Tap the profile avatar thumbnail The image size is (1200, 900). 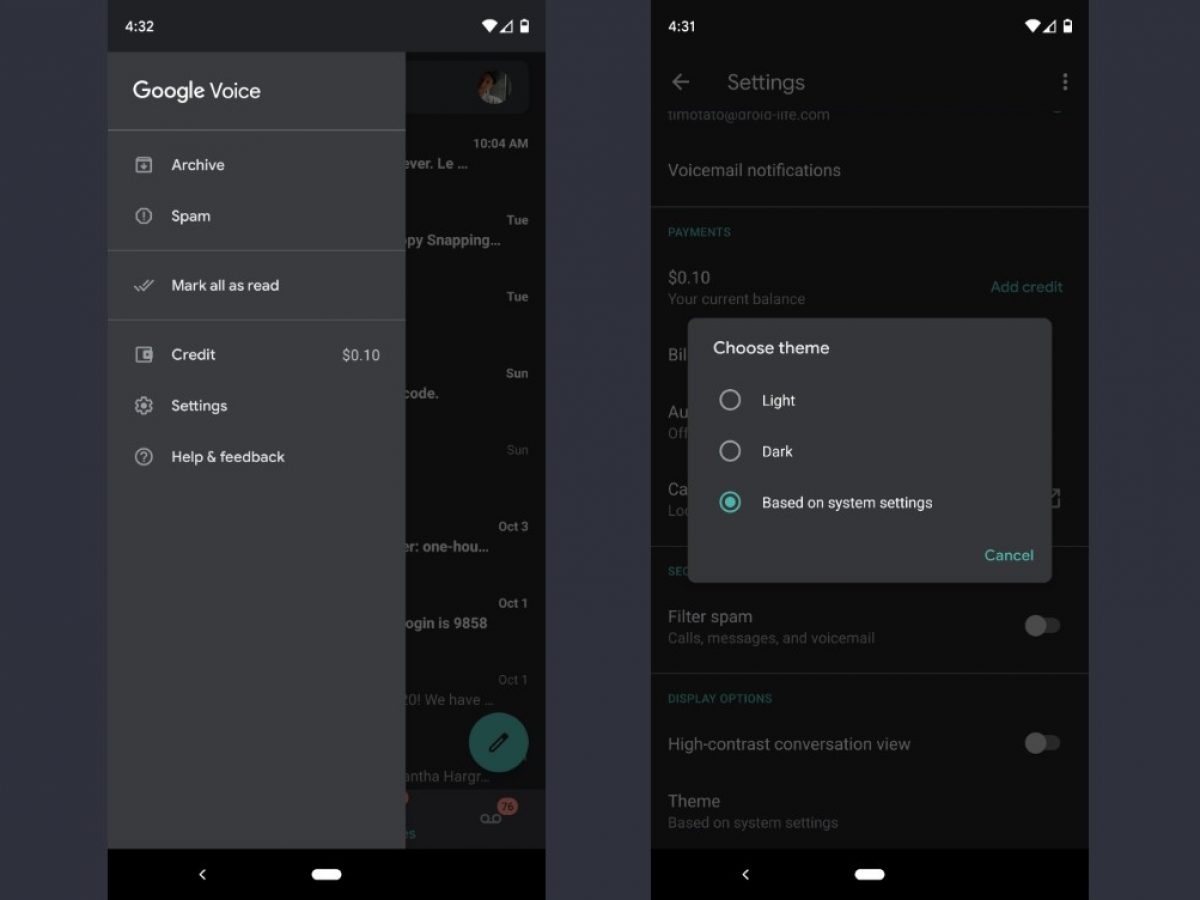(494, 87)
